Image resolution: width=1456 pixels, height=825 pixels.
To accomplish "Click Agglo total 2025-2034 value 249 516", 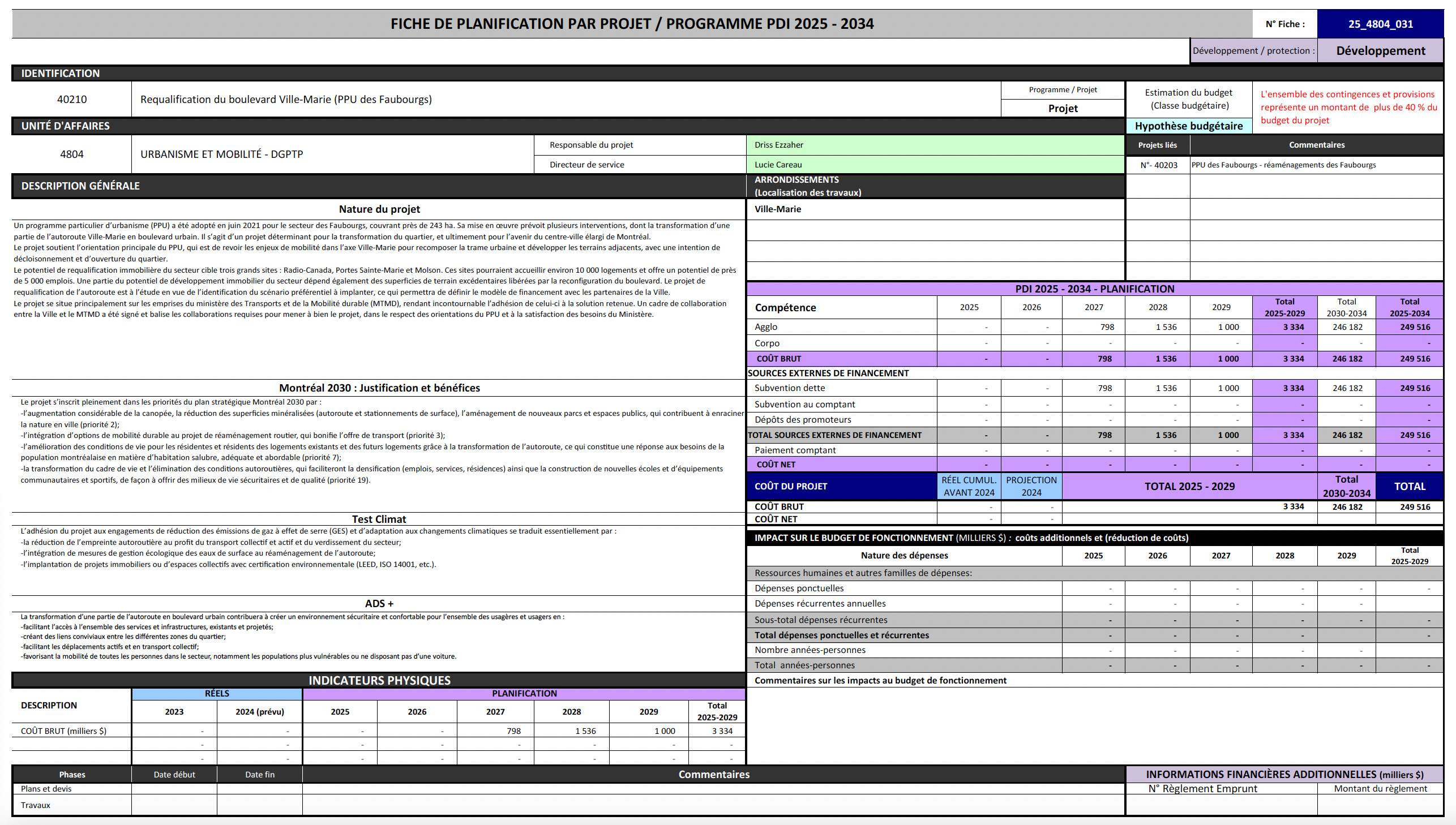I will 1415,327.
